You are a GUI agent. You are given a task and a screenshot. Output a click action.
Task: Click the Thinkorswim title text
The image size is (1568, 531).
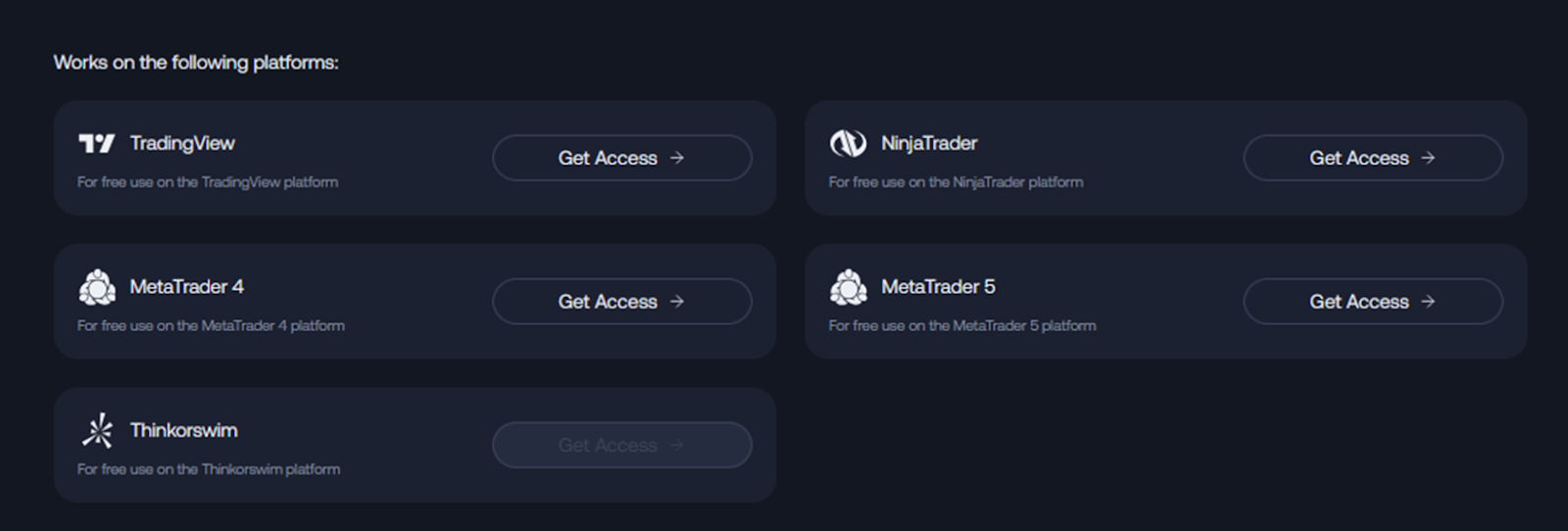(184, 431)
